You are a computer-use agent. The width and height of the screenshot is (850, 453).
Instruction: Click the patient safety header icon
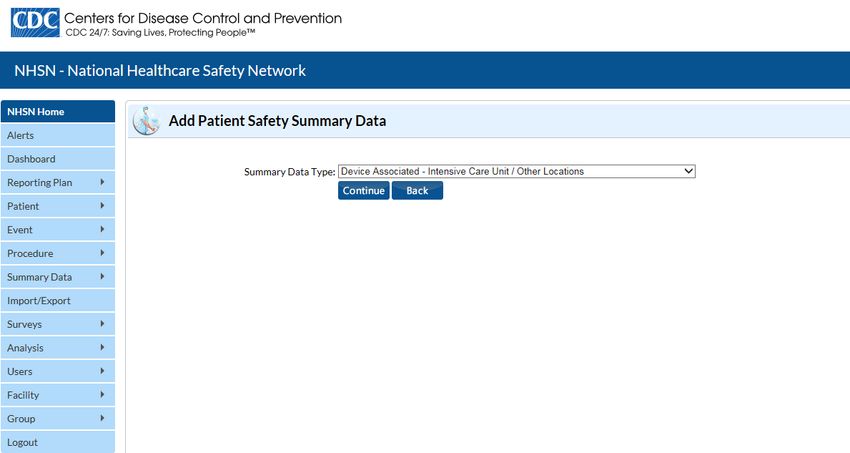coord(146,120)
